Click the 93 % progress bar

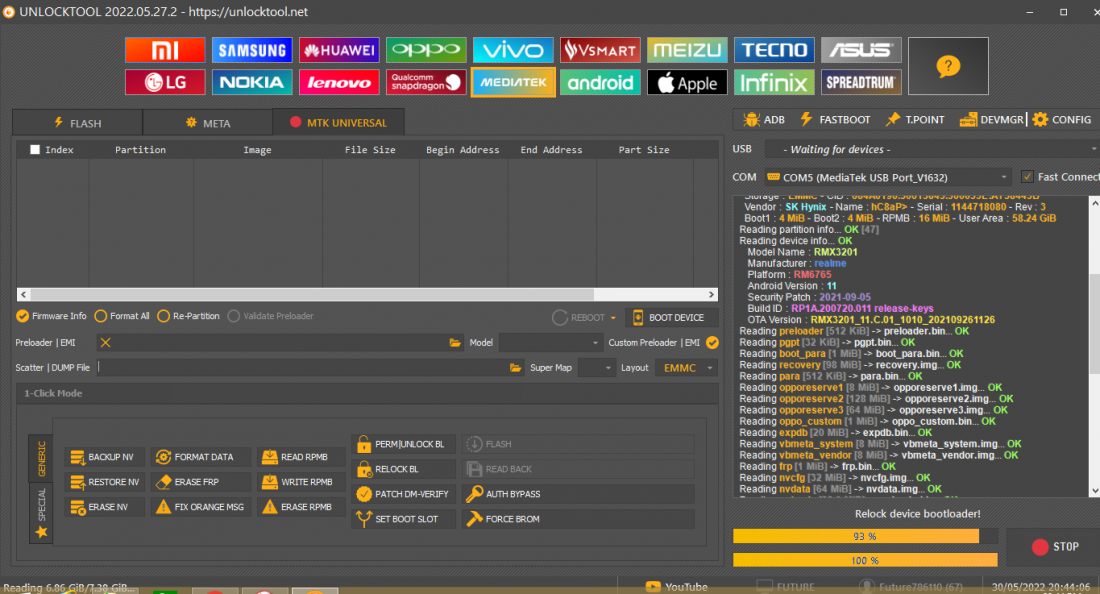[x=865, y=536]
